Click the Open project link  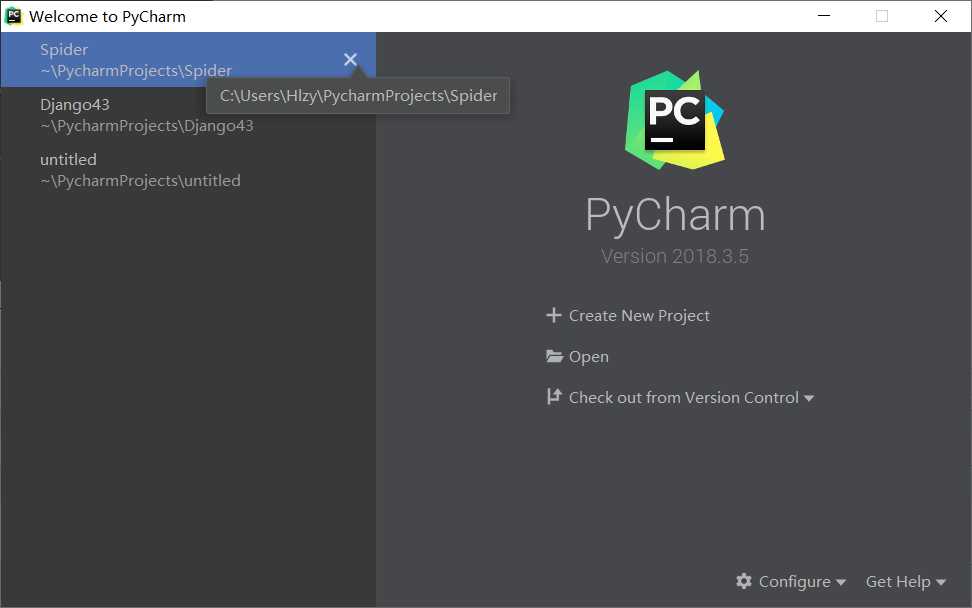point(588,357)
